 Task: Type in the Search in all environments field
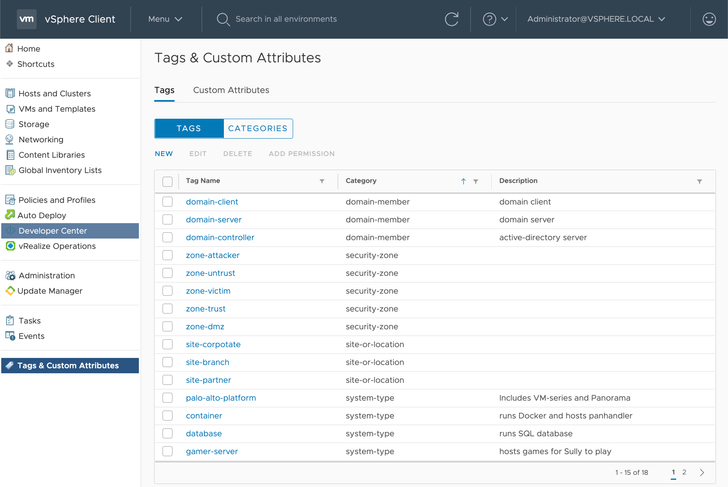[x=286, y=19]
